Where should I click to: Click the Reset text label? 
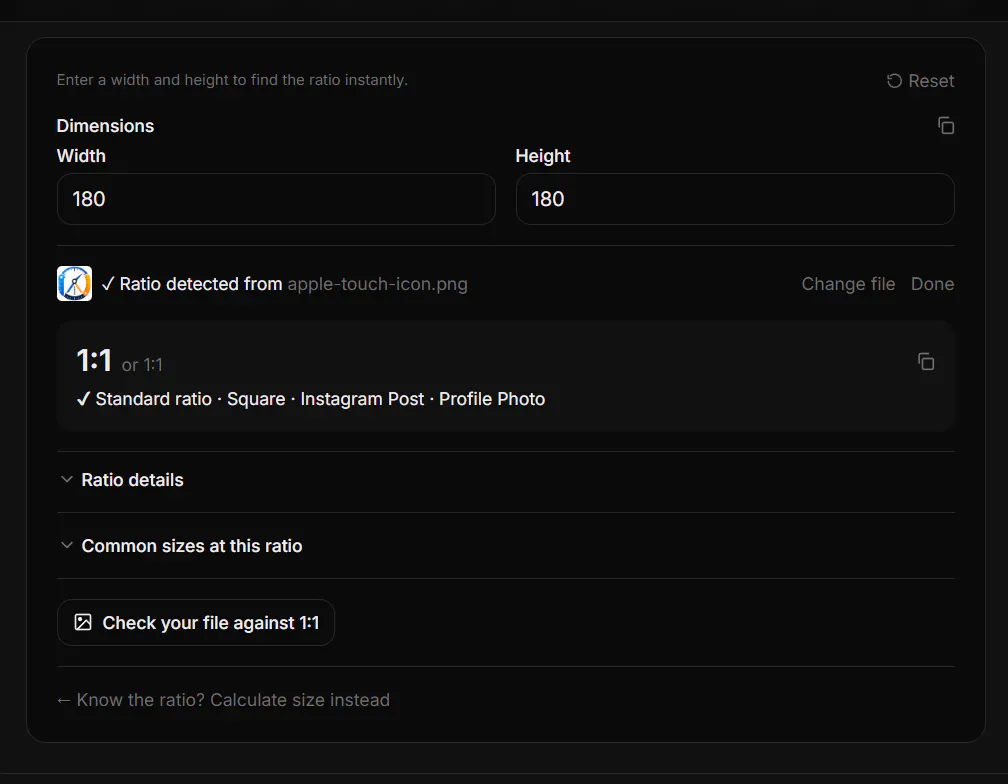point(931,81)
